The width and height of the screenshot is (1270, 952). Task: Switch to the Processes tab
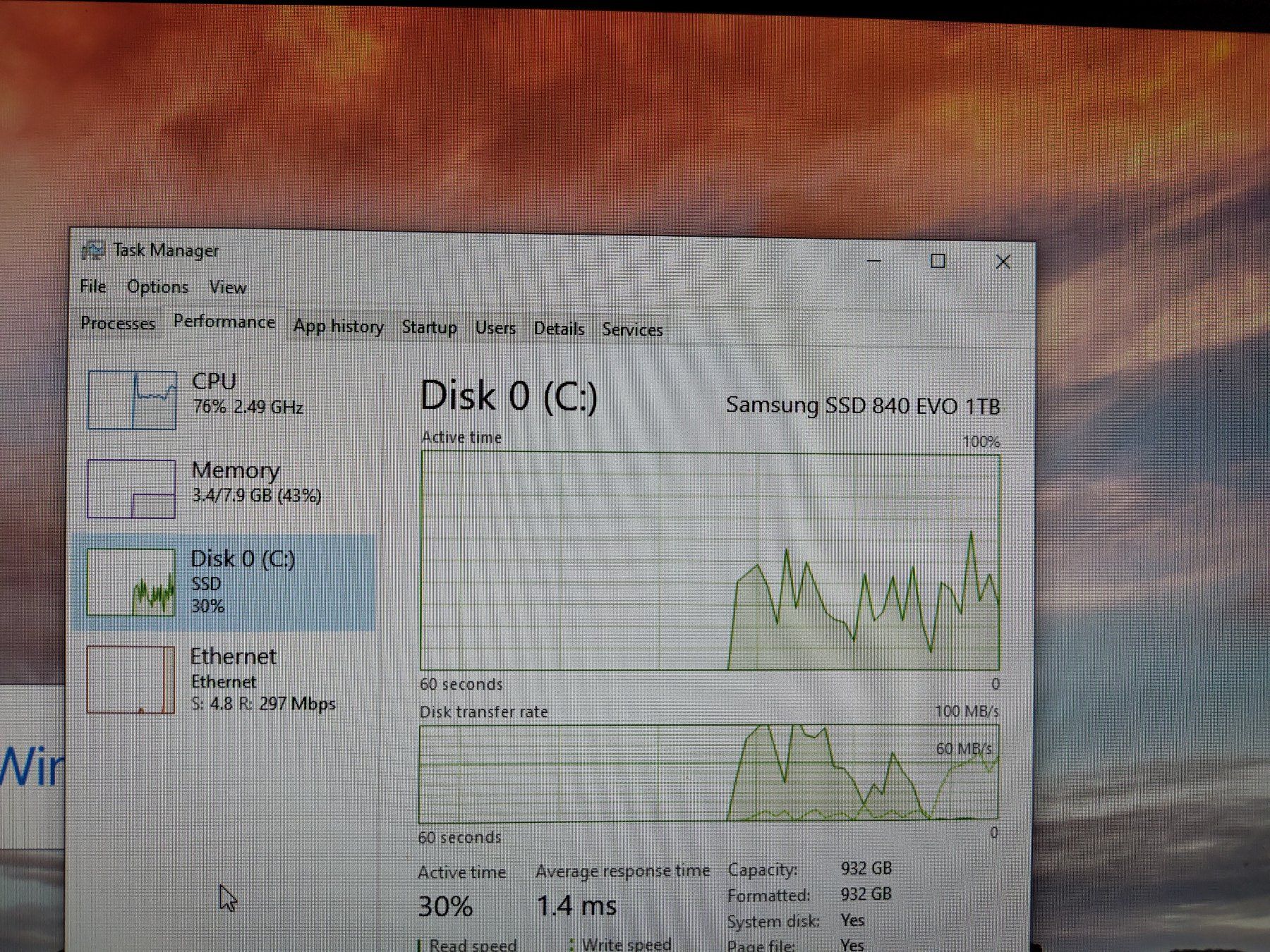pyautogui.click(x=118, y=323)
